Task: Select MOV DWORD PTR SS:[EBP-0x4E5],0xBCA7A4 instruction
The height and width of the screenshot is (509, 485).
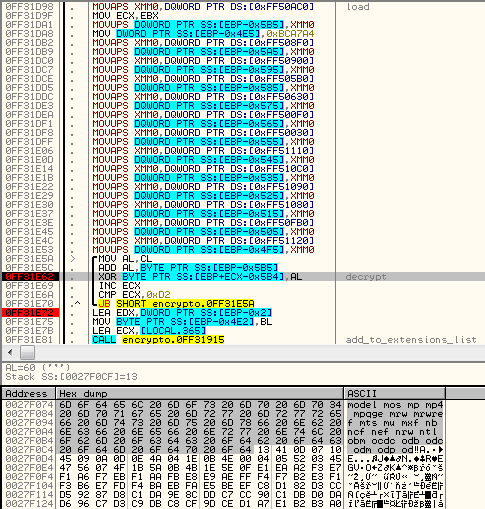Action: tap(203, 34)
